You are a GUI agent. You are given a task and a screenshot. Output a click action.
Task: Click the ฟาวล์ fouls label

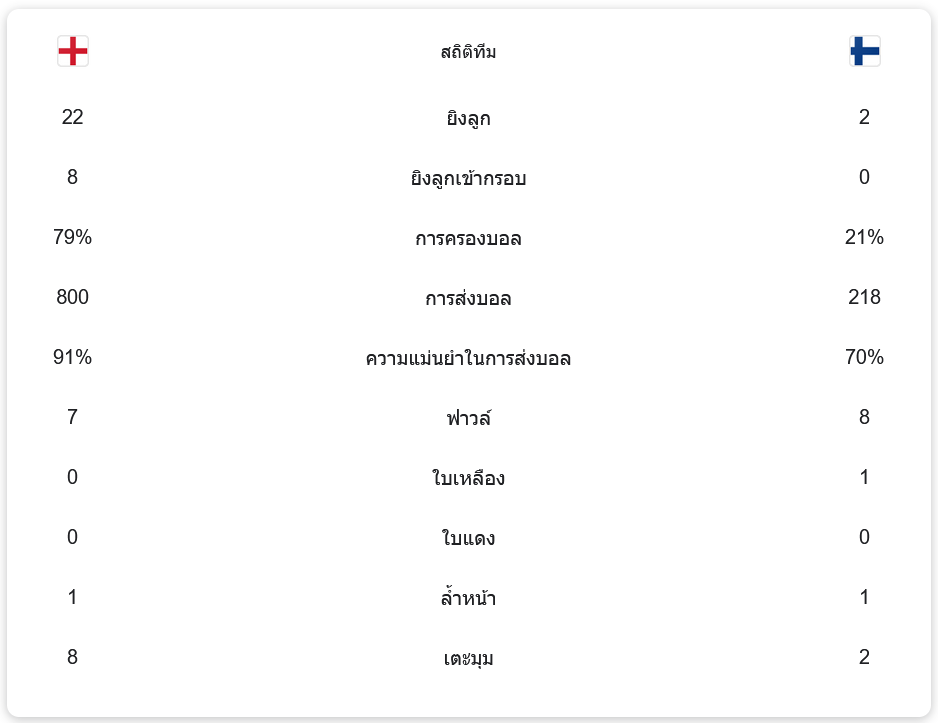point(468,417)
